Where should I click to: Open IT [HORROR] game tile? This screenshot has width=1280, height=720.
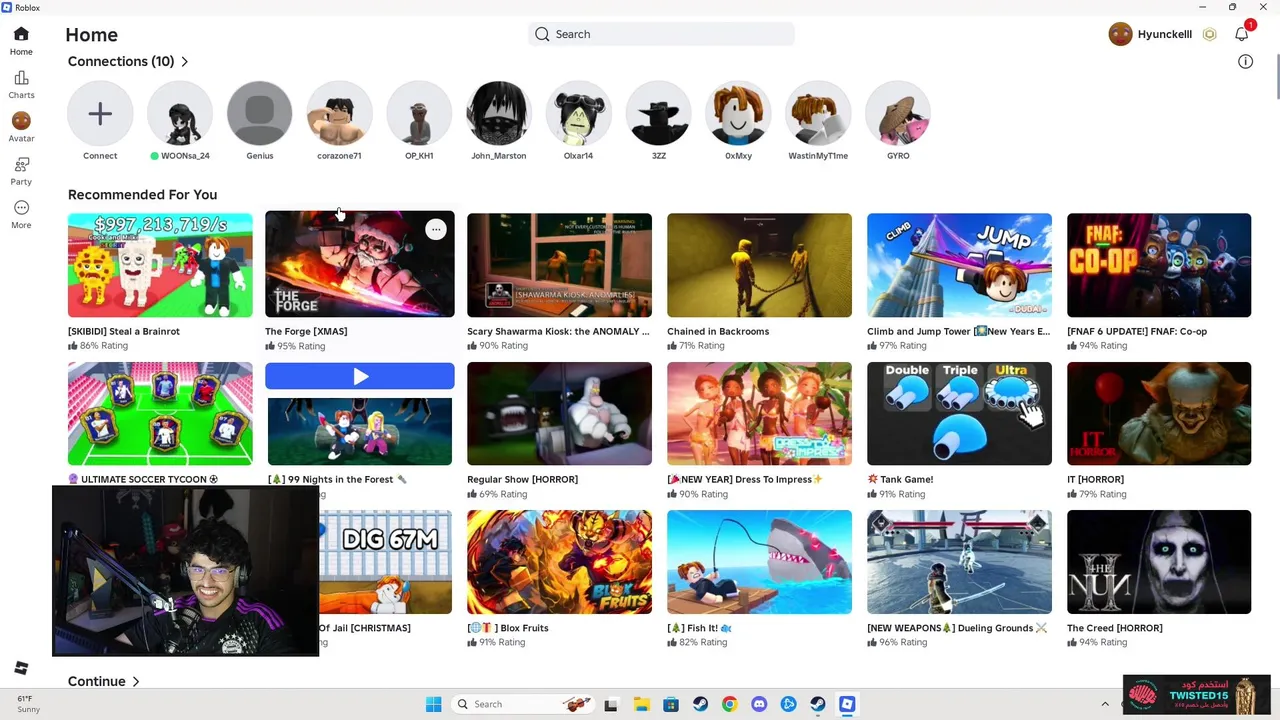click(x=1159, y=414)
